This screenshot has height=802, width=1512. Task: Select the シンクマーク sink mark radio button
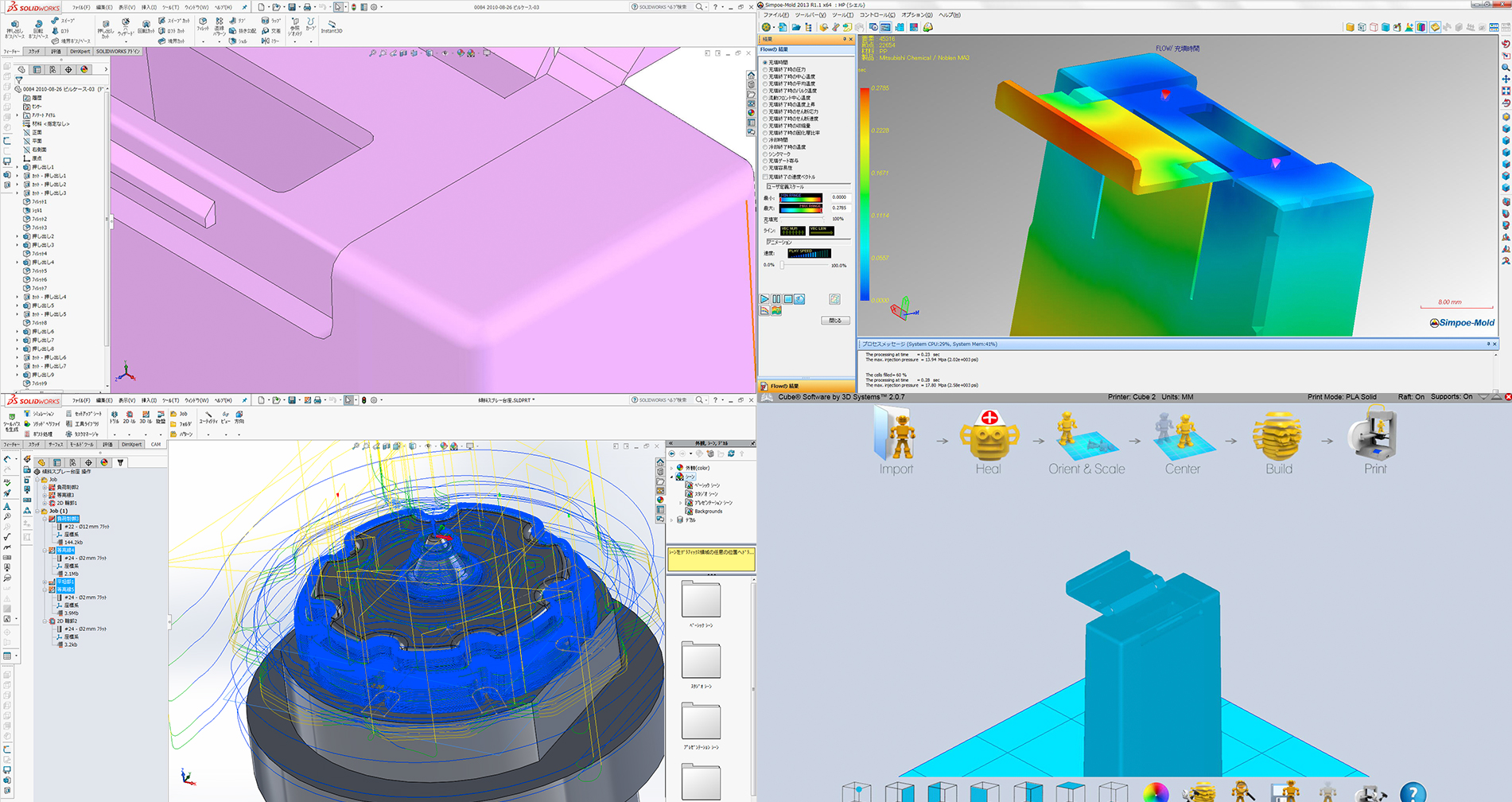(x=765, y=154)
